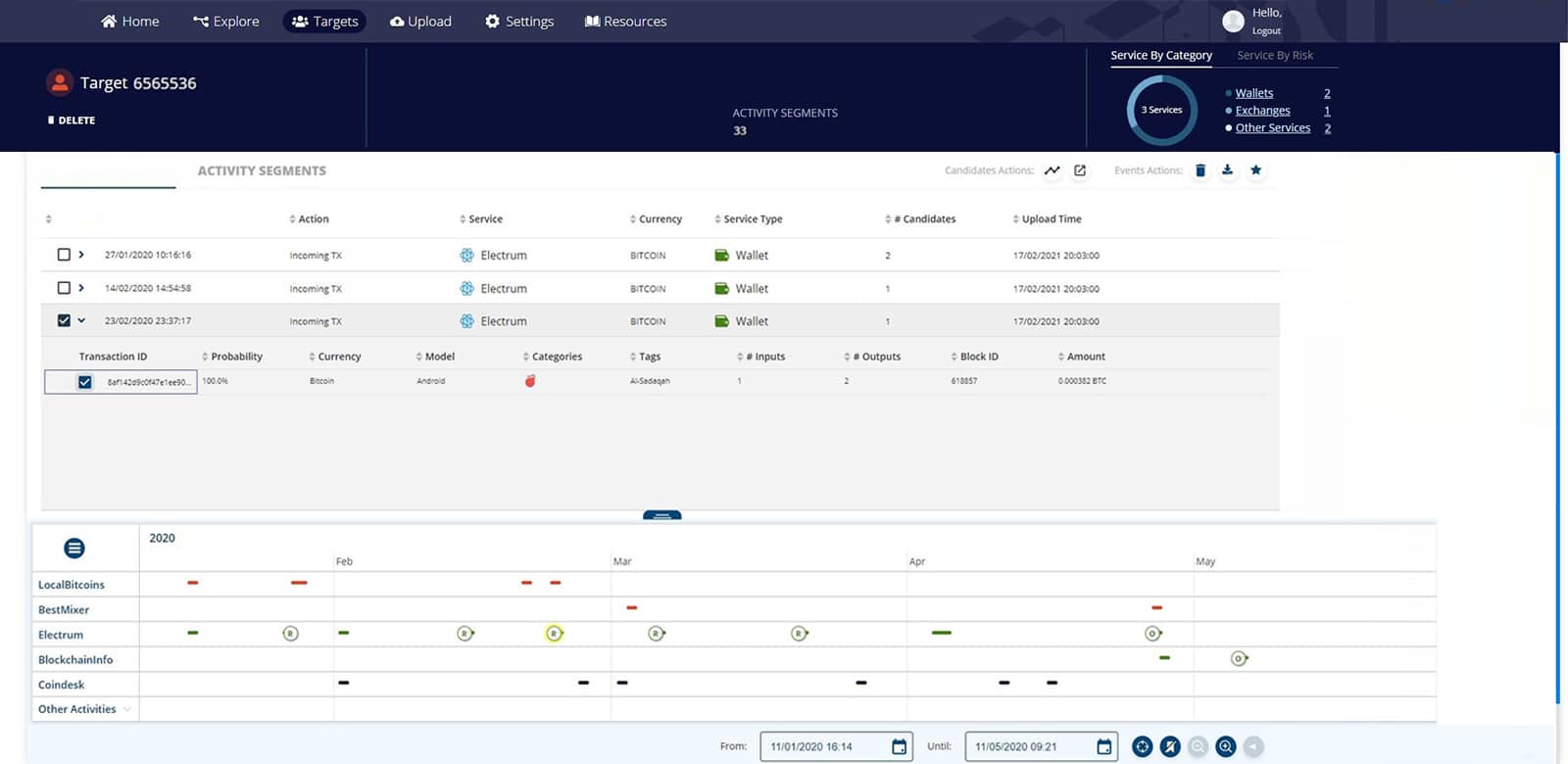
Task: Click the 3 Services donut chart
Action: click(x=1161, y=110)
